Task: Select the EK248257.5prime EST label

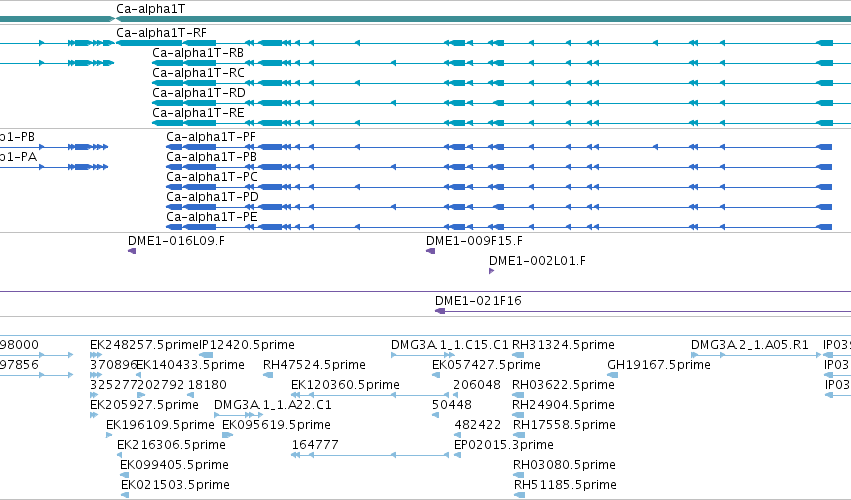Action: click(x=144, y=345)
